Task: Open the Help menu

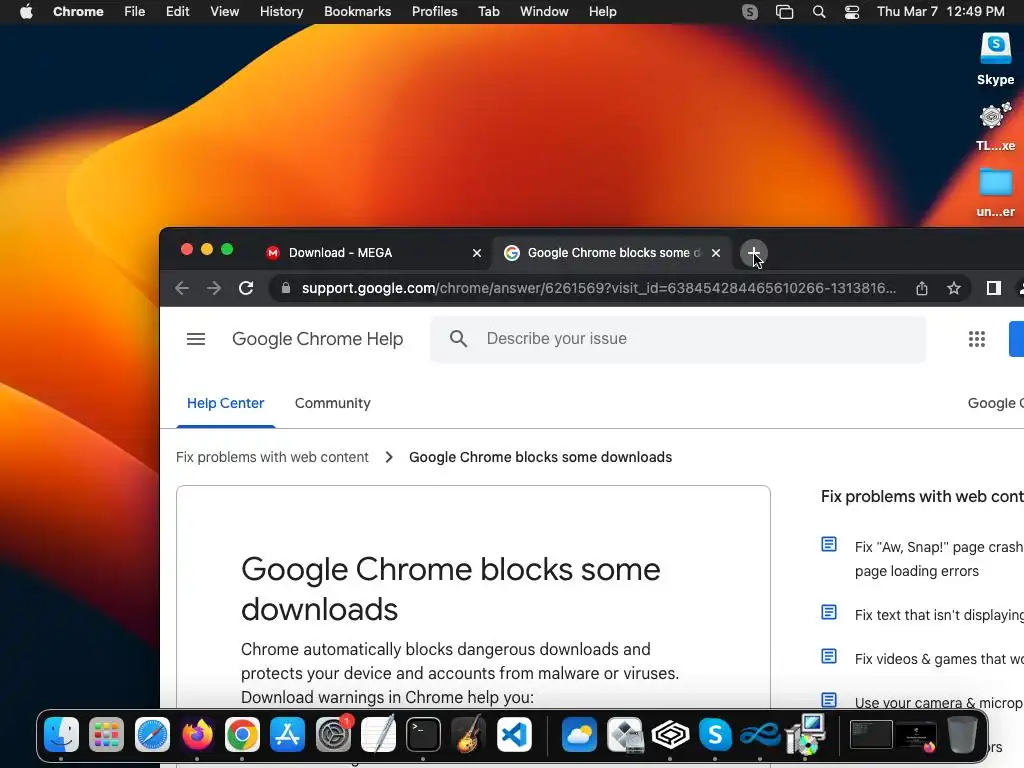Action: [x=602, y=12]
